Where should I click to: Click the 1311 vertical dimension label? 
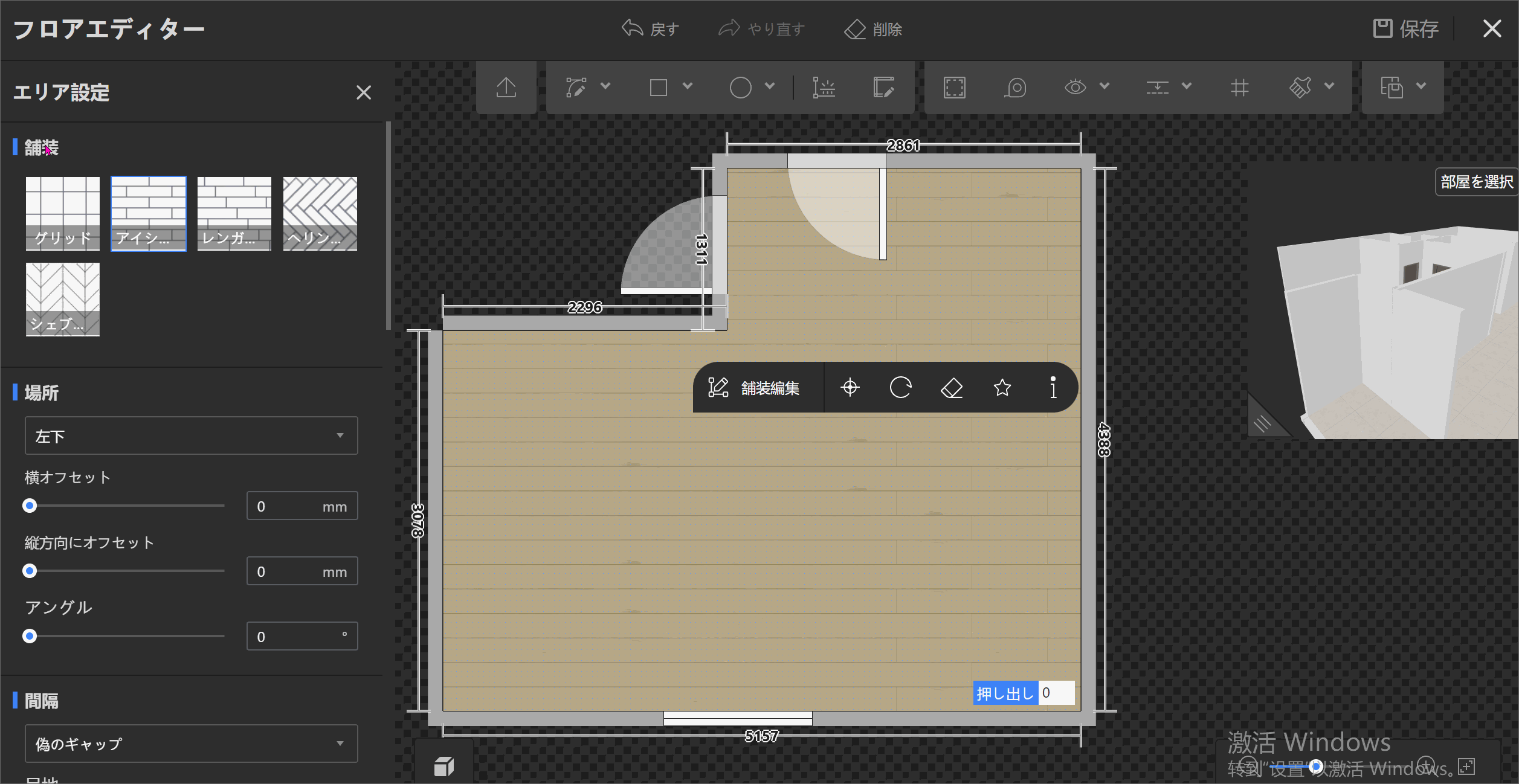(701, 249)
